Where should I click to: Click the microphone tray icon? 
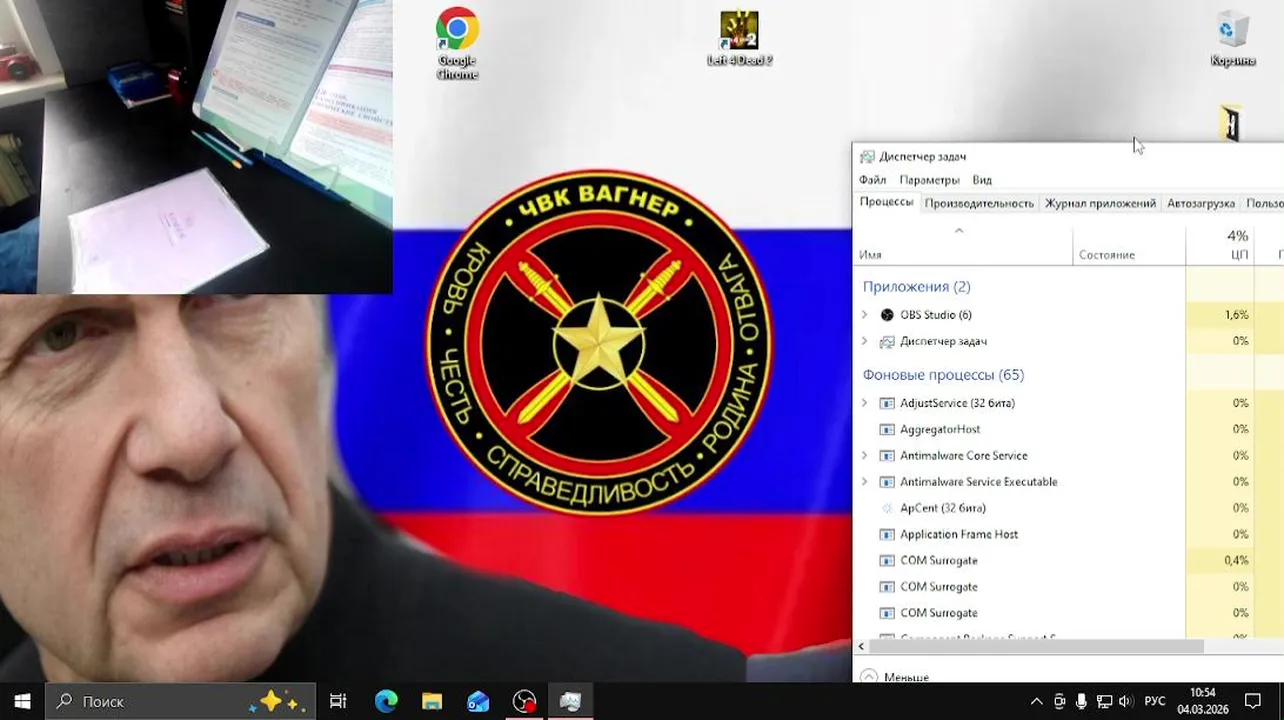(1082, 701)
